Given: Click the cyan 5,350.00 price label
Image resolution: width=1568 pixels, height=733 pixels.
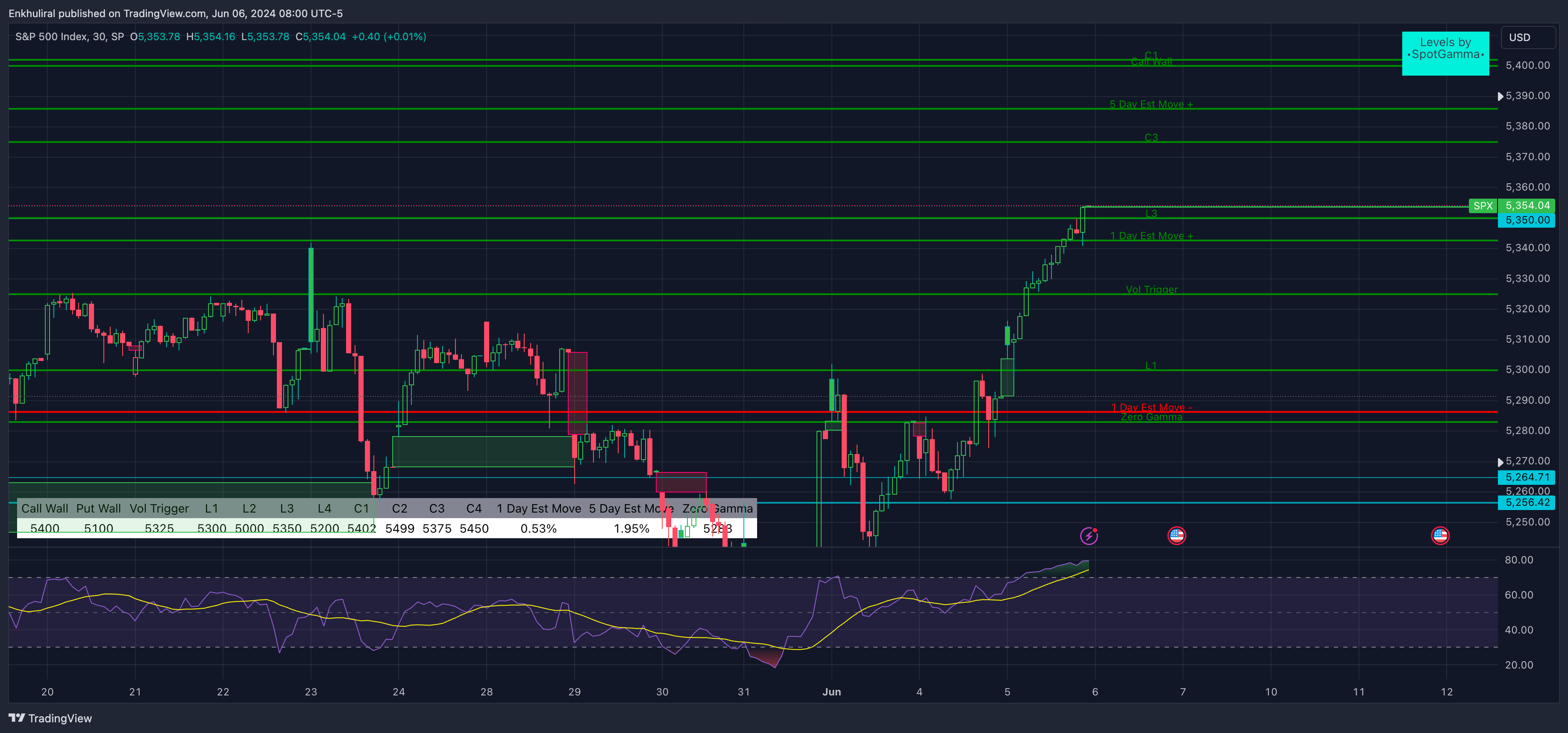Looking at the screenshot, I should pyautogui.click(x=1527, y=220).
